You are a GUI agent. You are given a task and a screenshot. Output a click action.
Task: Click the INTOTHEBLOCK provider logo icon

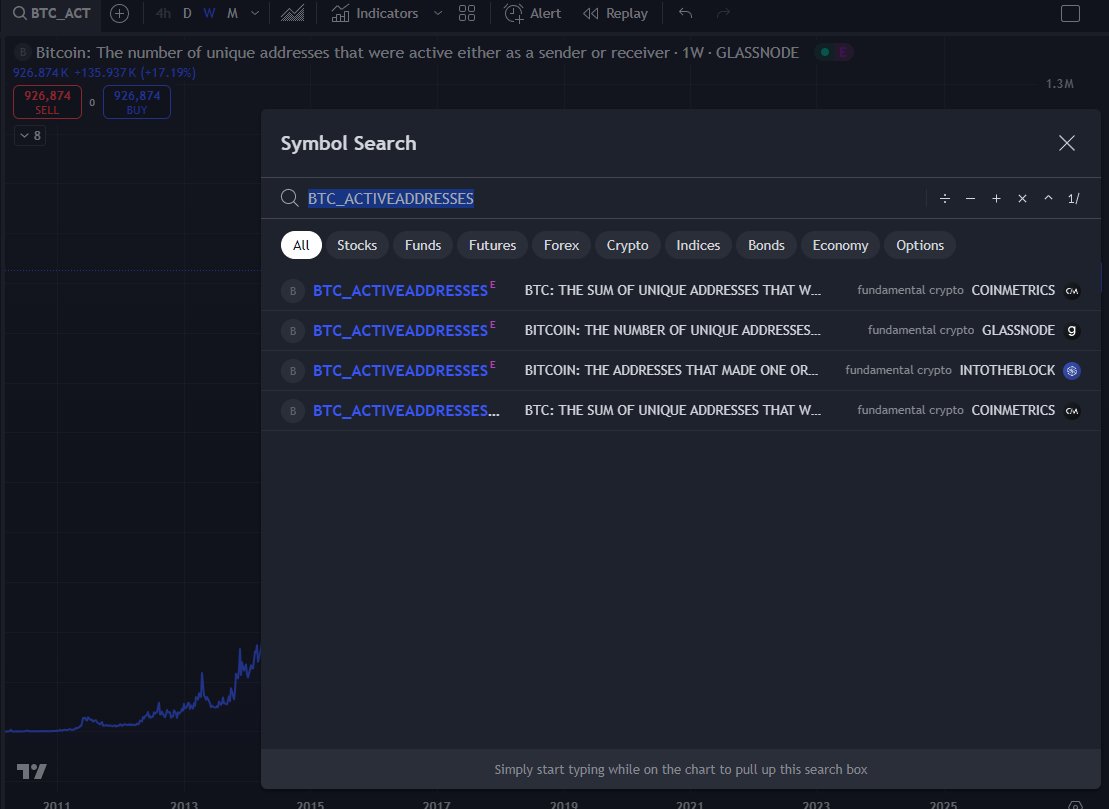(1072, 371)
